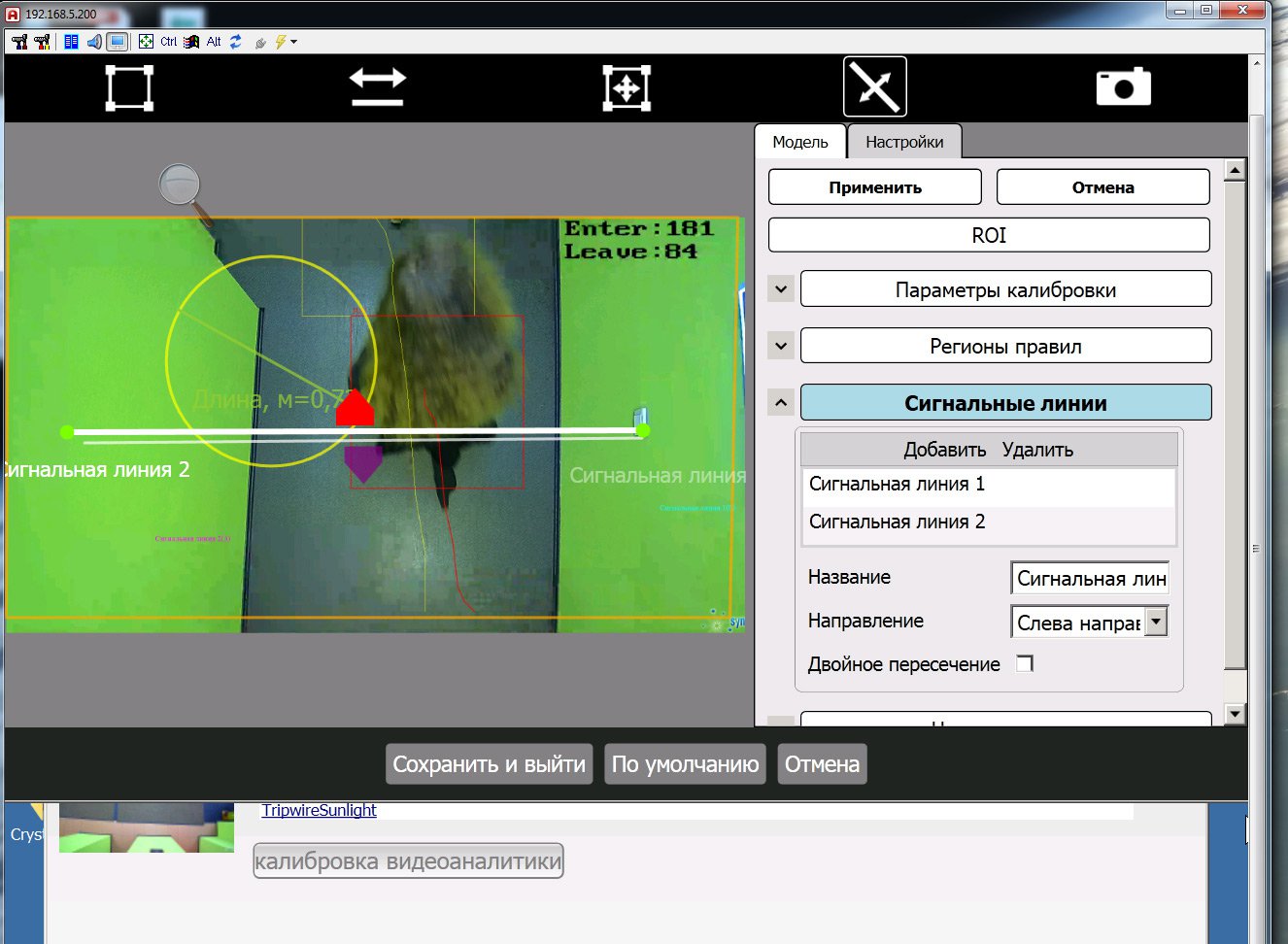This screenshot has width=1288, height=944.
Task: Toggle the Alt key toolbar button
Action: pos(214,42)
